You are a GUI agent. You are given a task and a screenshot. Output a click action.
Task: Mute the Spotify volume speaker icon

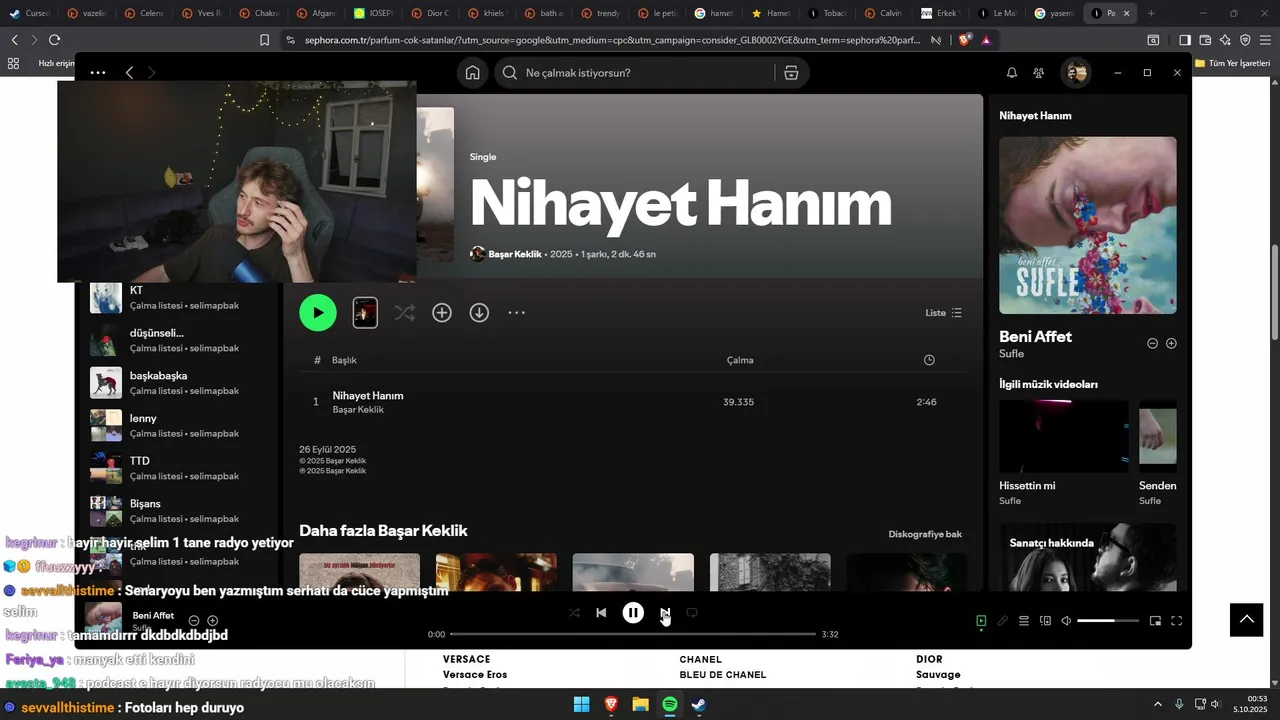coord(1066,621)
